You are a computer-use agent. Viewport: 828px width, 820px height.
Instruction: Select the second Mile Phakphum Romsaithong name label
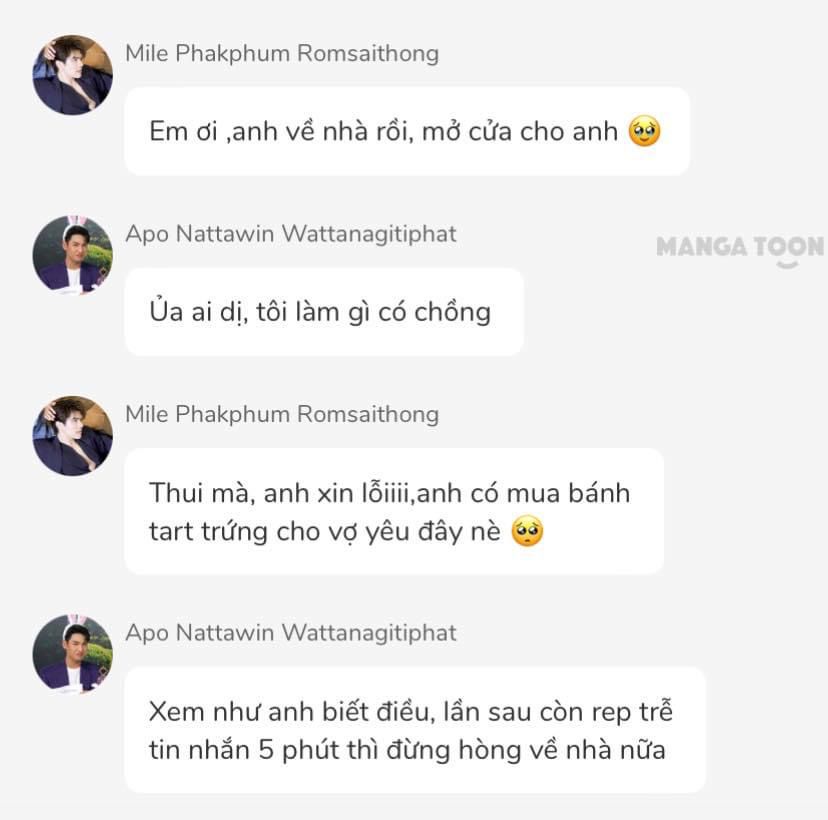click(282, 414)
